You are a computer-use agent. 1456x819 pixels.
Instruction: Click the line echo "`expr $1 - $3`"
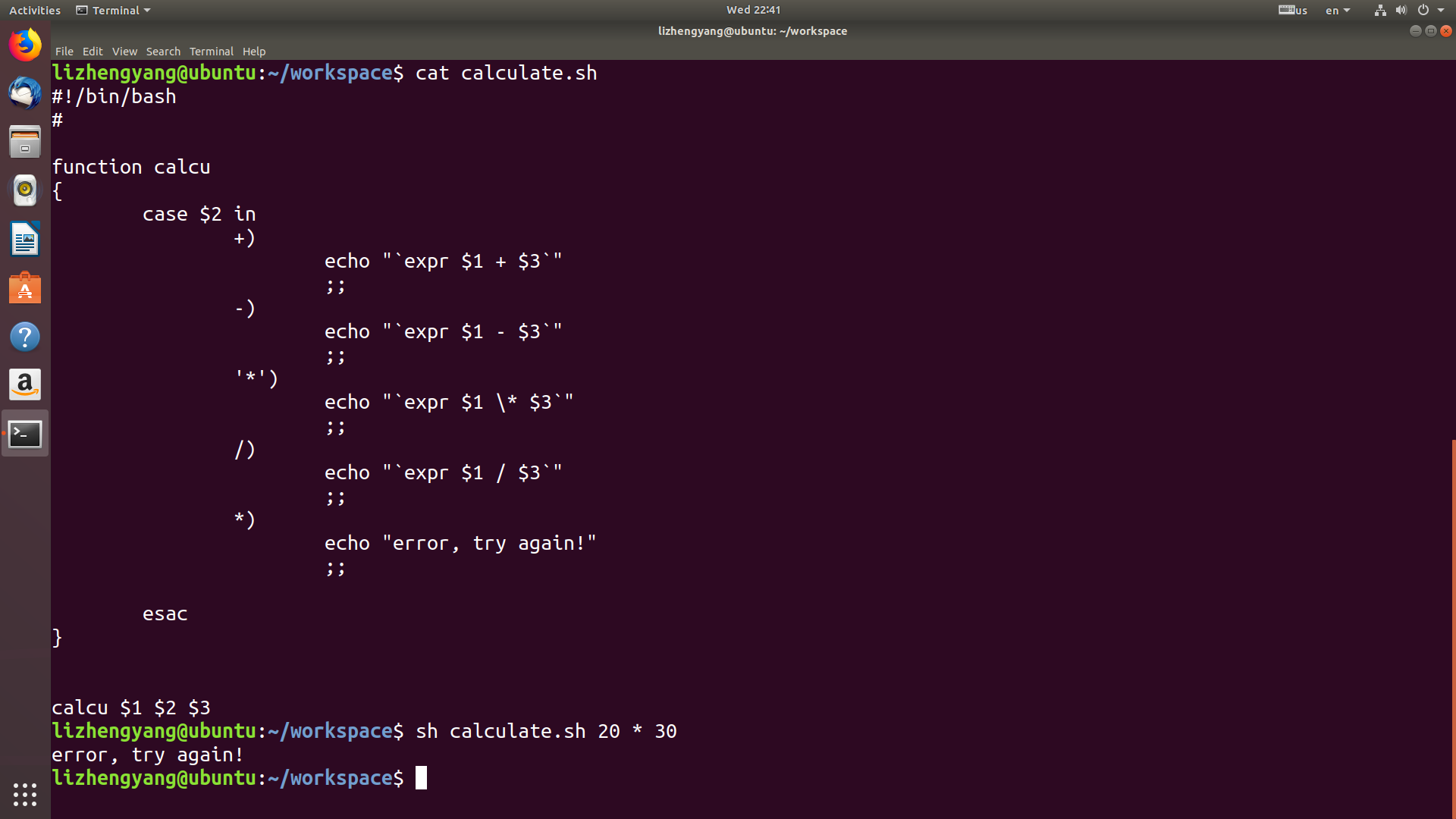click(x=444, y=331)
